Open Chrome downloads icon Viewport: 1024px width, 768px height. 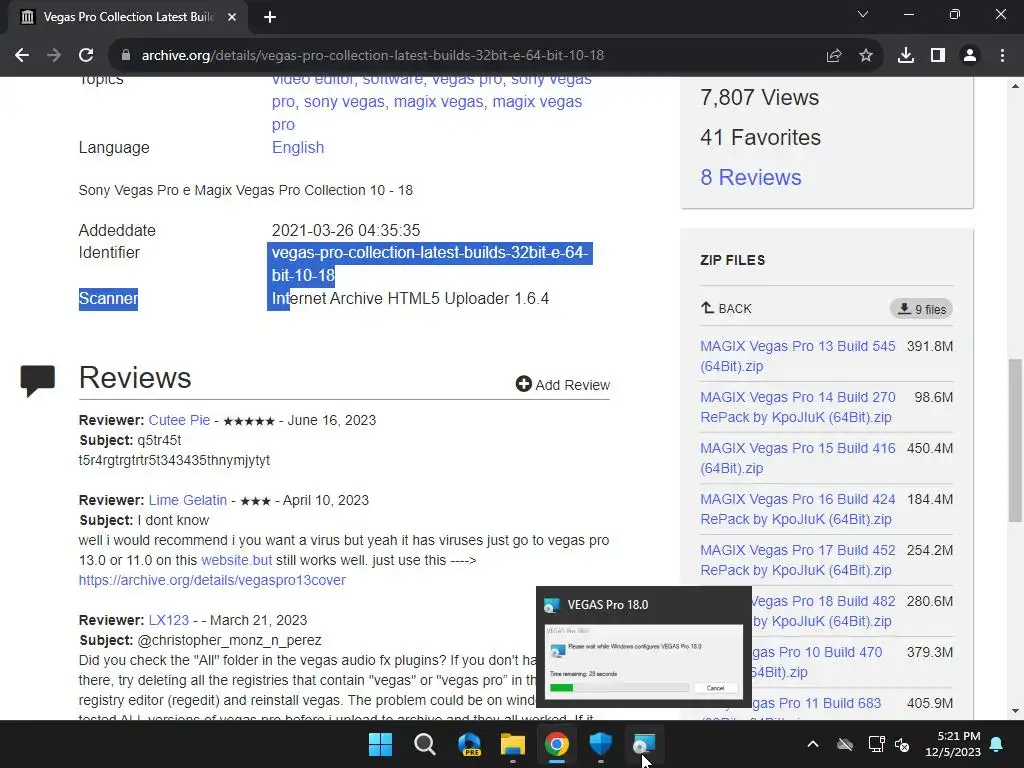tap(906, 56)
